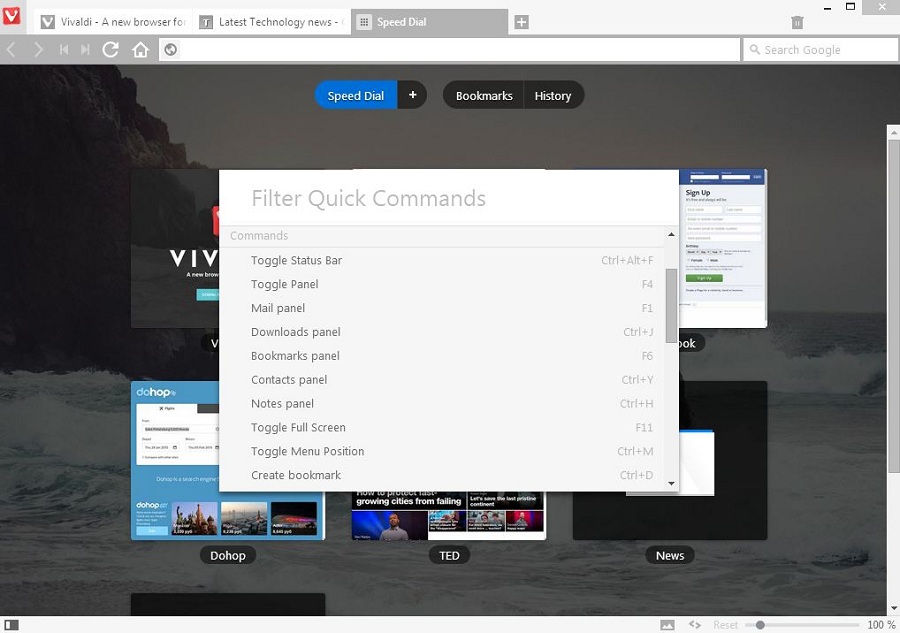Run the Create bookmark command

(441, 476)
